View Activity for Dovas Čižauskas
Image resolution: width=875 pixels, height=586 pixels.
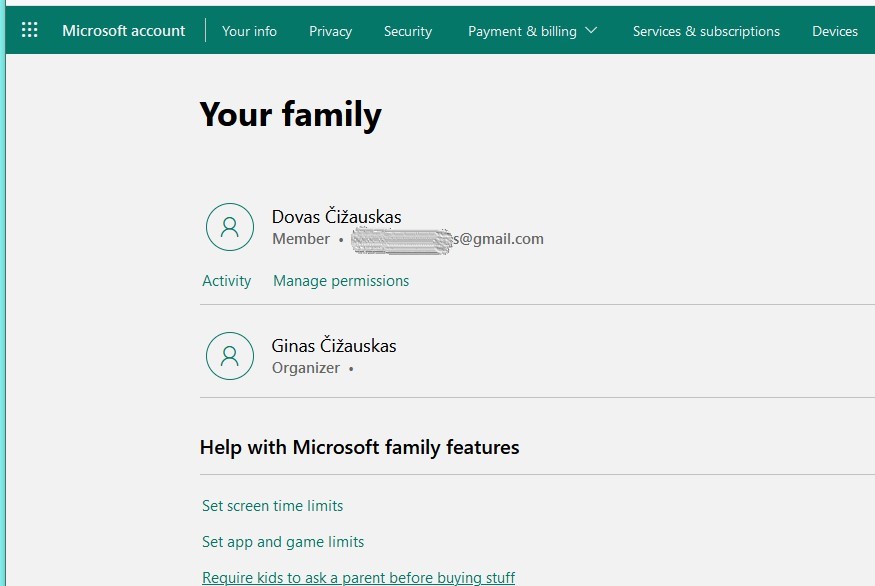(227, 281)
